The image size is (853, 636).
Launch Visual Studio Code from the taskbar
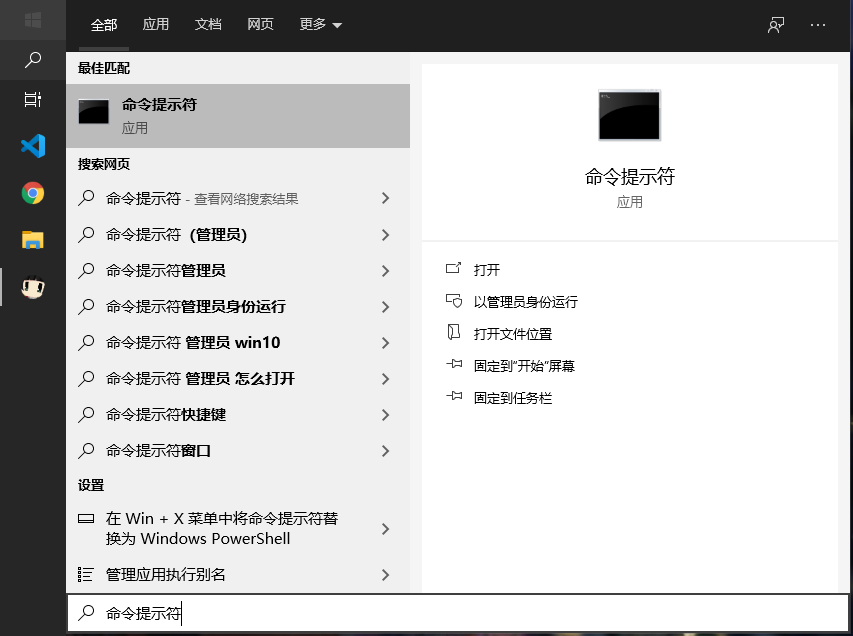point(31,146)
